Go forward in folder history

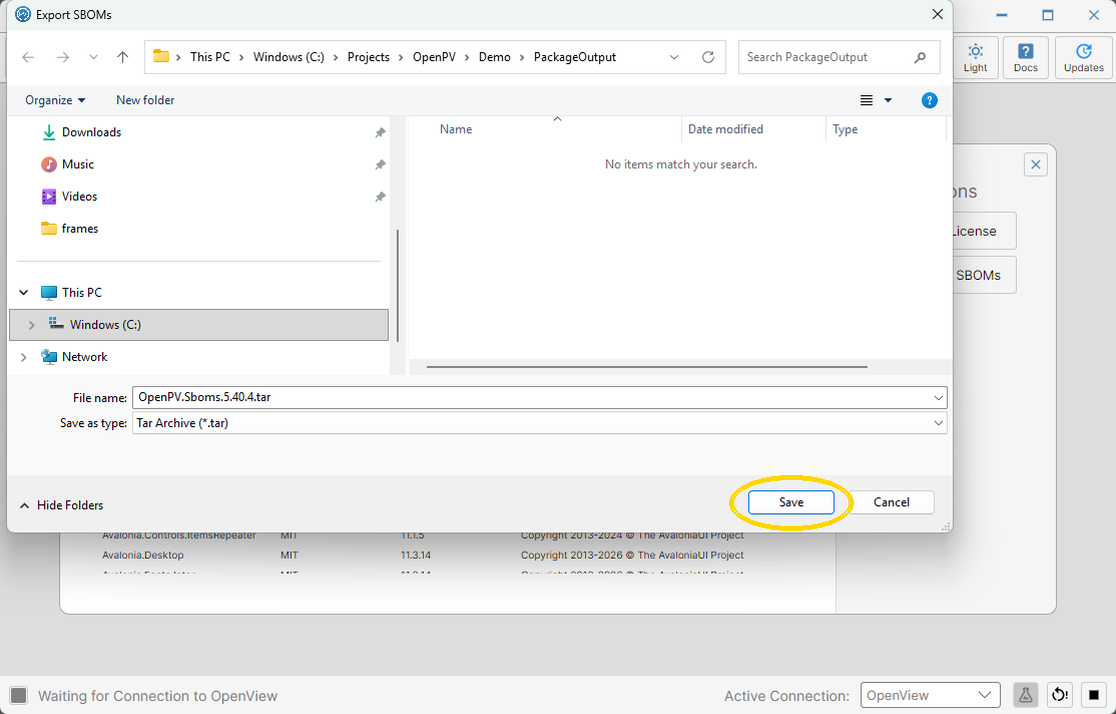pyautogui.click(x=63, y=57)
